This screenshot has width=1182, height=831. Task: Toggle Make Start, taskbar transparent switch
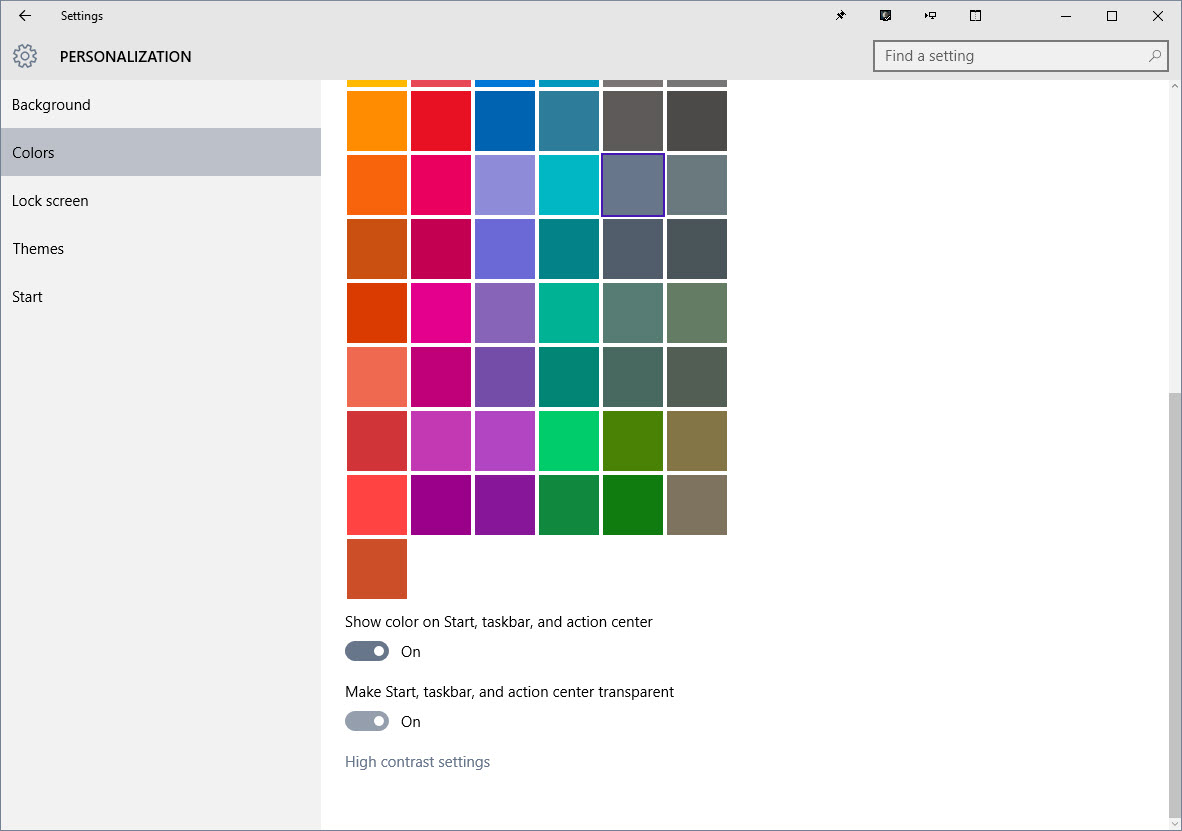[367, 722]
